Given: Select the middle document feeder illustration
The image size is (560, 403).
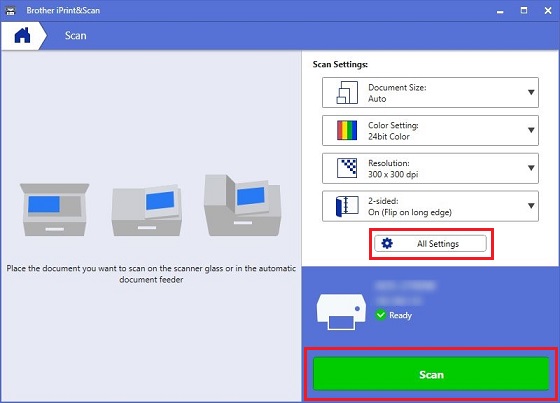Looking at the screenshot, I should pyautogui.click(x=146, y=210).
